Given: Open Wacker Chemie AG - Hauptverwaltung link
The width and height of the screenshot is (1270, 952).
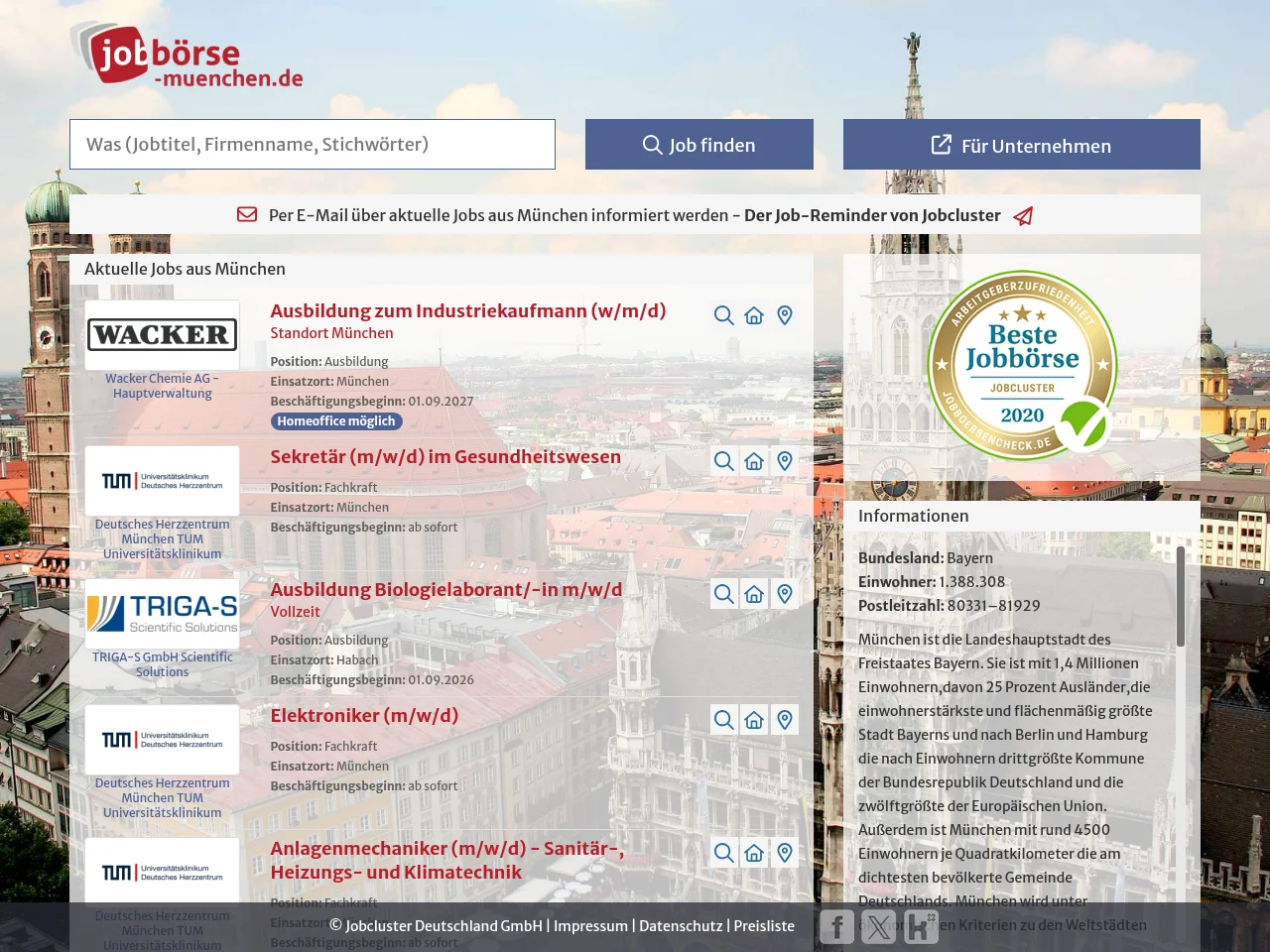Looking at the screenshot, I should (x=163, y=386).
